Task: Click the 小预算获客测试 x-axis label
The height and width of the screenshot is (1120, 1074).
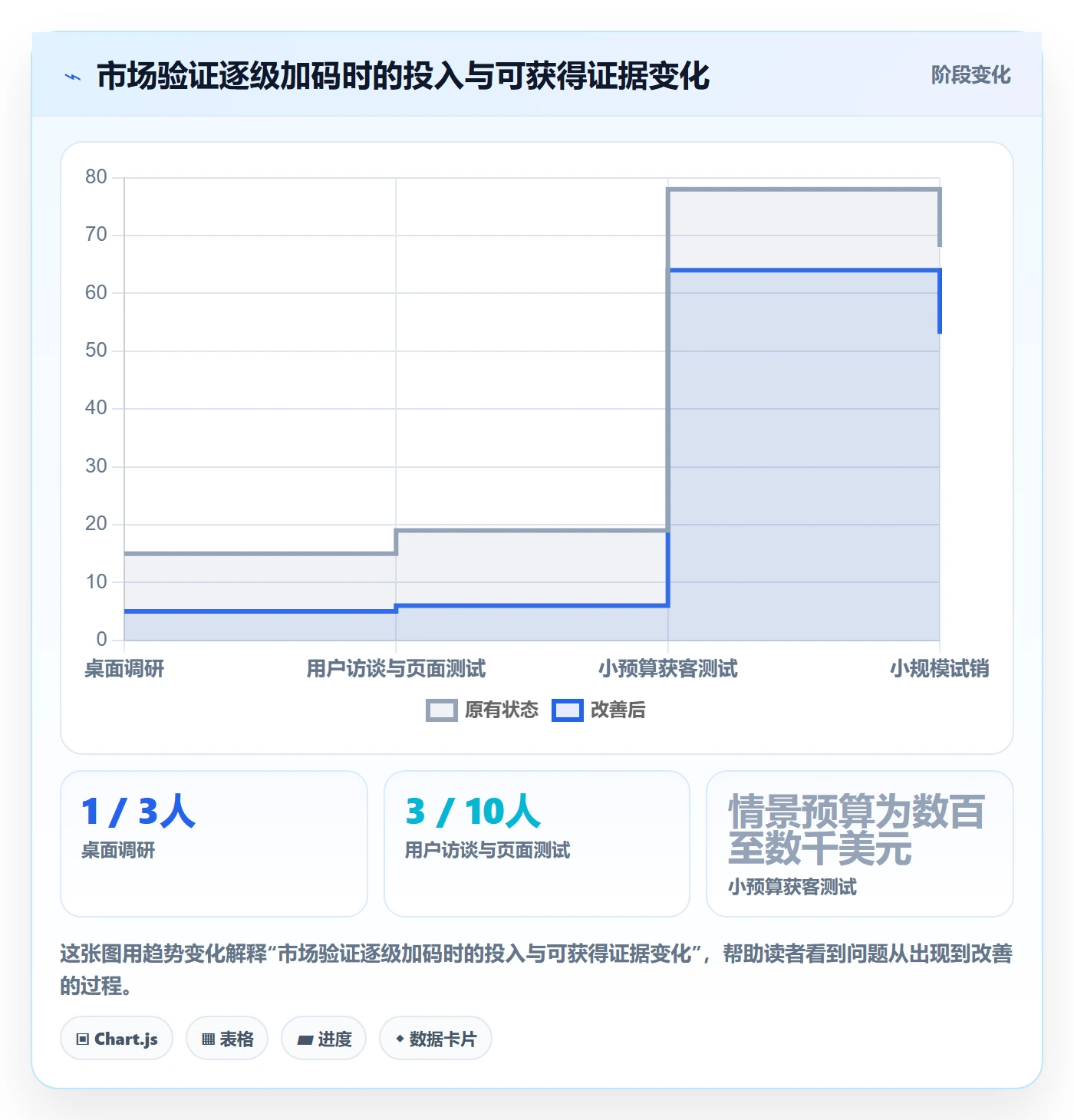Action: 668,669
